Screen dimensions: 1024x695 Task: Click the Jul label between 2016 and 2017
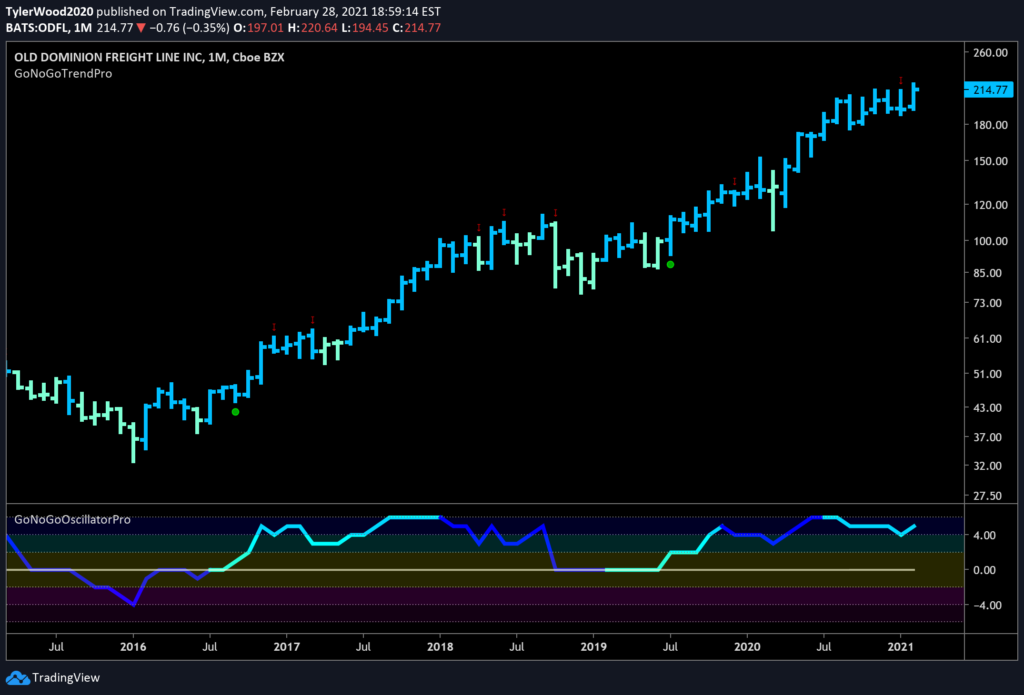[210, 647]
